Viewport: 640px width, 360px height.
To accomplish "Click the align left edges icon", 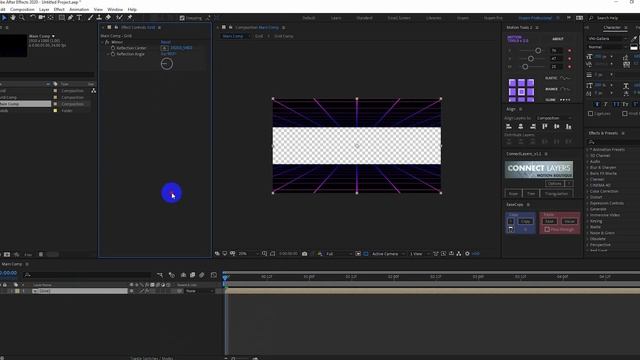I will pyautogui.click(x=509, y=127).
